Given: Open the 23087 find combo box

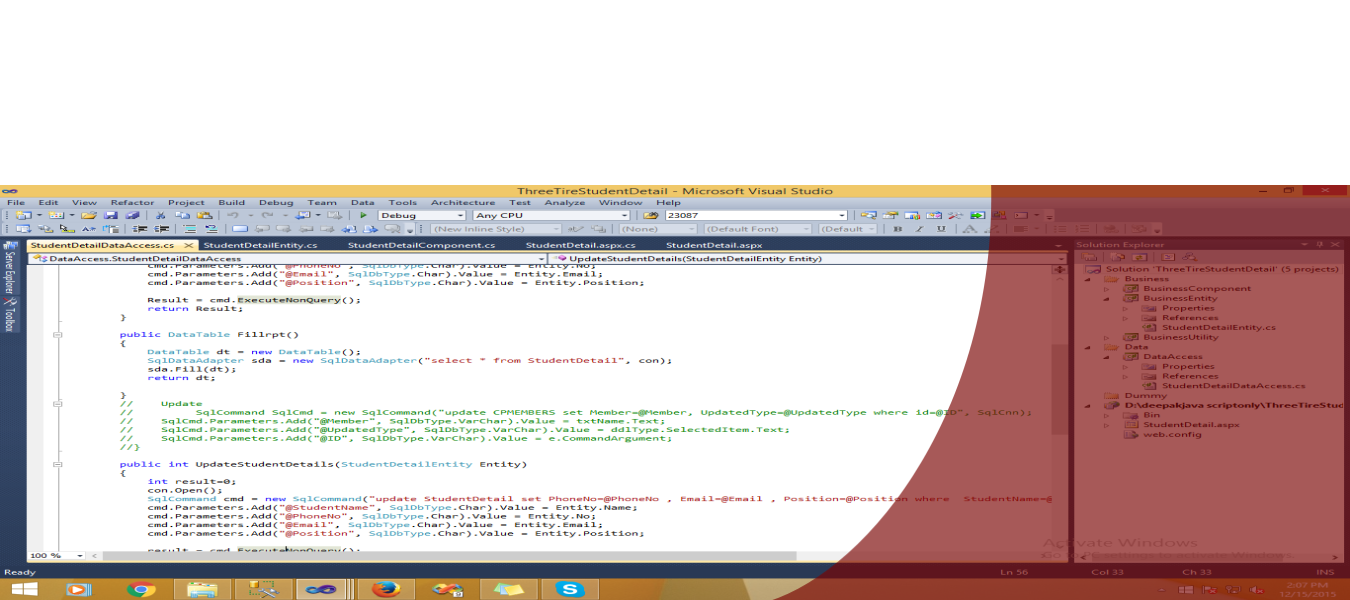Looking at the screenshot, I should click(843, 215).
